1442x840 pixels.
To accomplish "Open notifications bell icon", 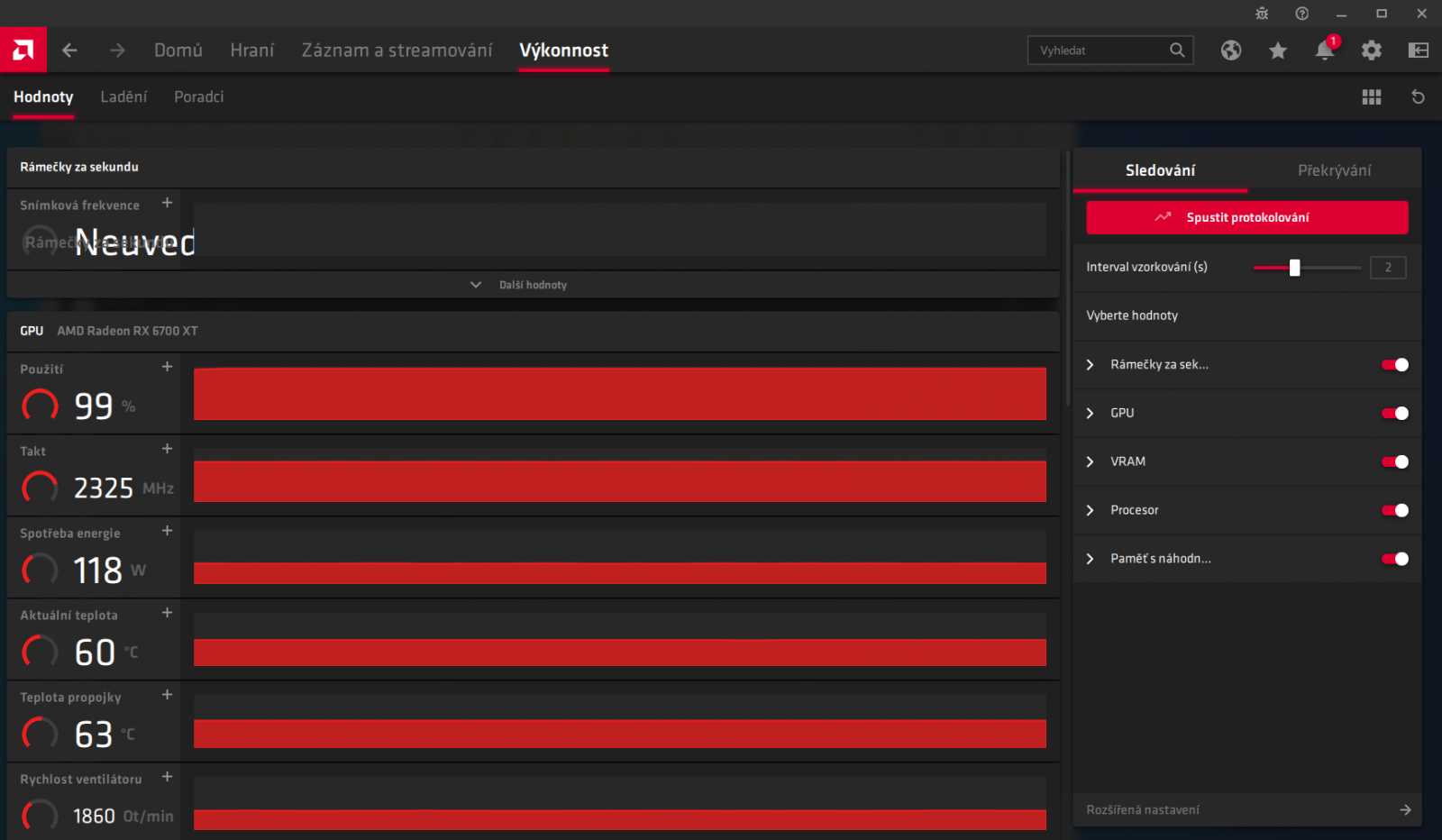I will point(1325,50).
